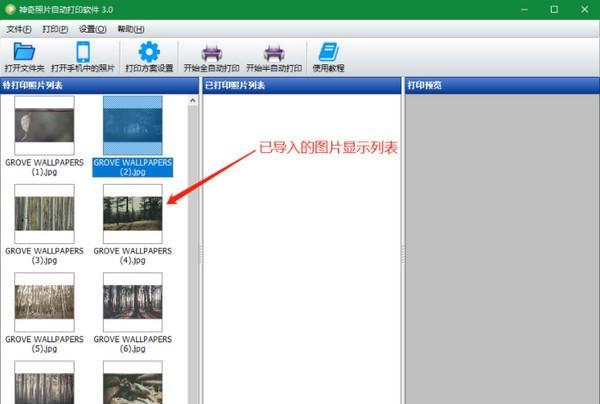Image resolution: width=600 pixels, height=404 pixels.
Task: Select thumbnail GROVE WALLPAPERS (2).jpg
Action: pyautogui.click(x=133, y=125)
